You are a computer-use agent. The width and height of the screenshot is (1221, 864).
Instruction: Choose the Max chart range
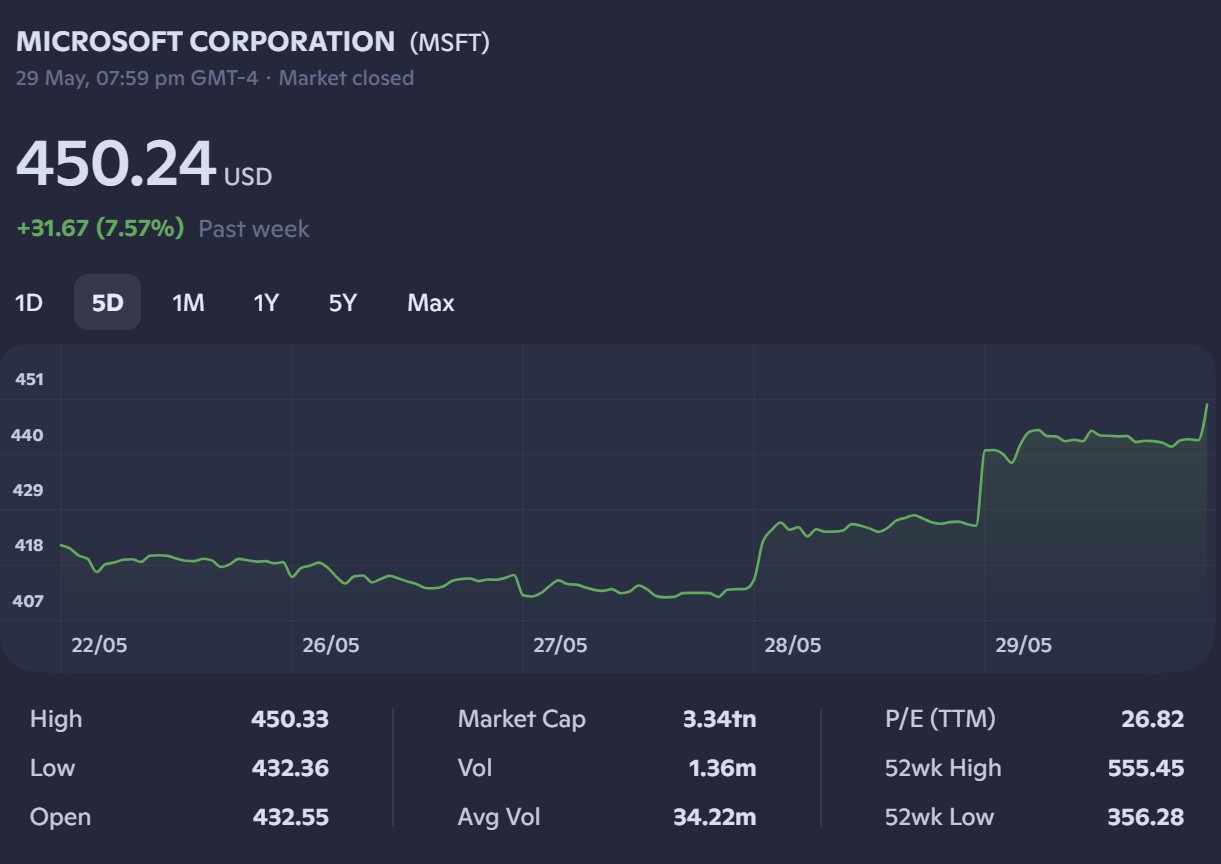(431, 302)
